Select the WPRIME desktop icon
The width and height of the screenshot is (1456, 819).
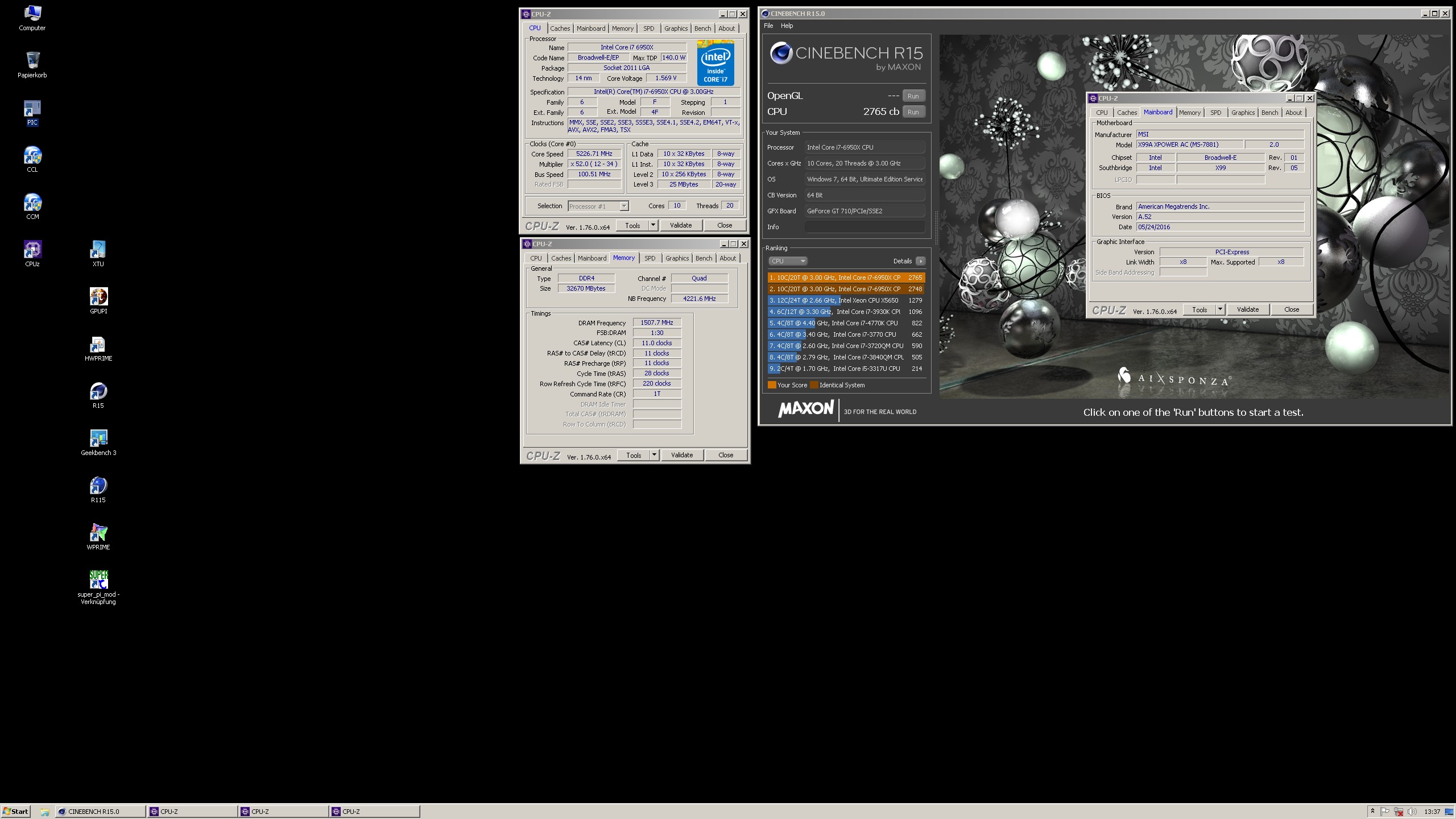tap(98, 537)
